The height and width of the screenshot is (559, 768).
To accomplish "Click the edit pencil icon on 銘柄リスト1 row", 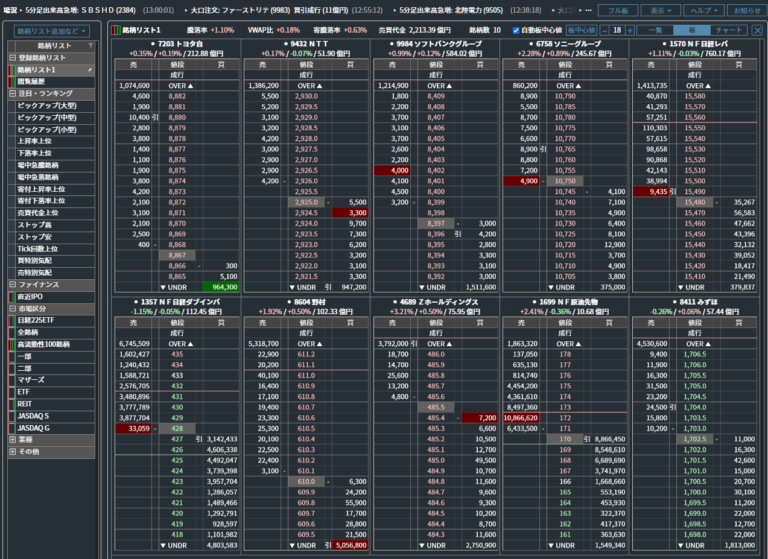I will (90, 70).
